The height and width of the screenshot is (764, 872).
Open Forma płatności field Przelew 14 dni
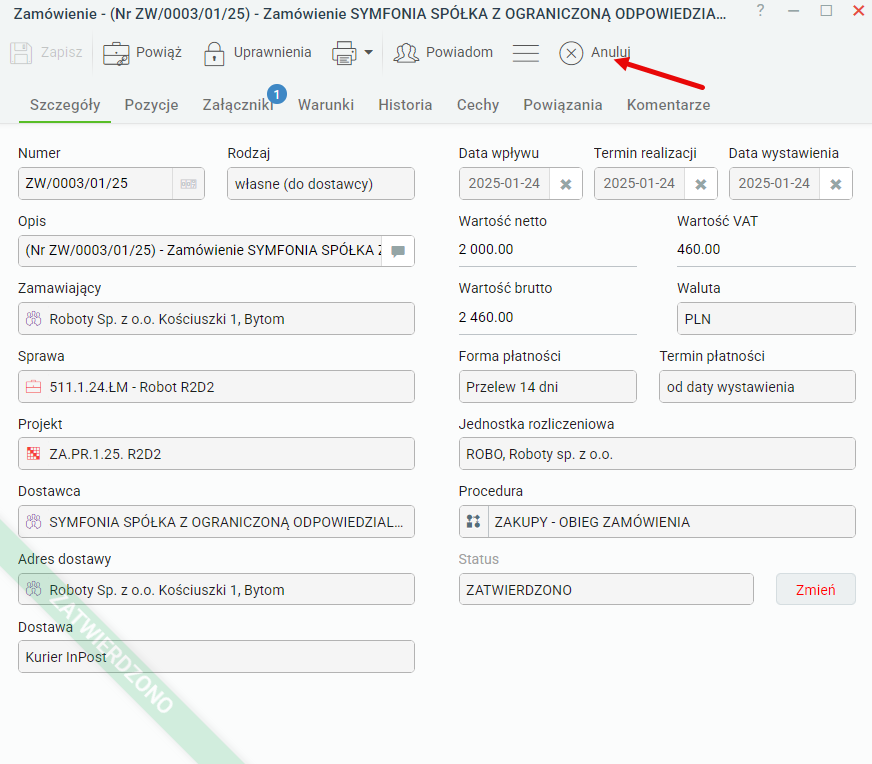pyautogui.click(x=548, y=386)
